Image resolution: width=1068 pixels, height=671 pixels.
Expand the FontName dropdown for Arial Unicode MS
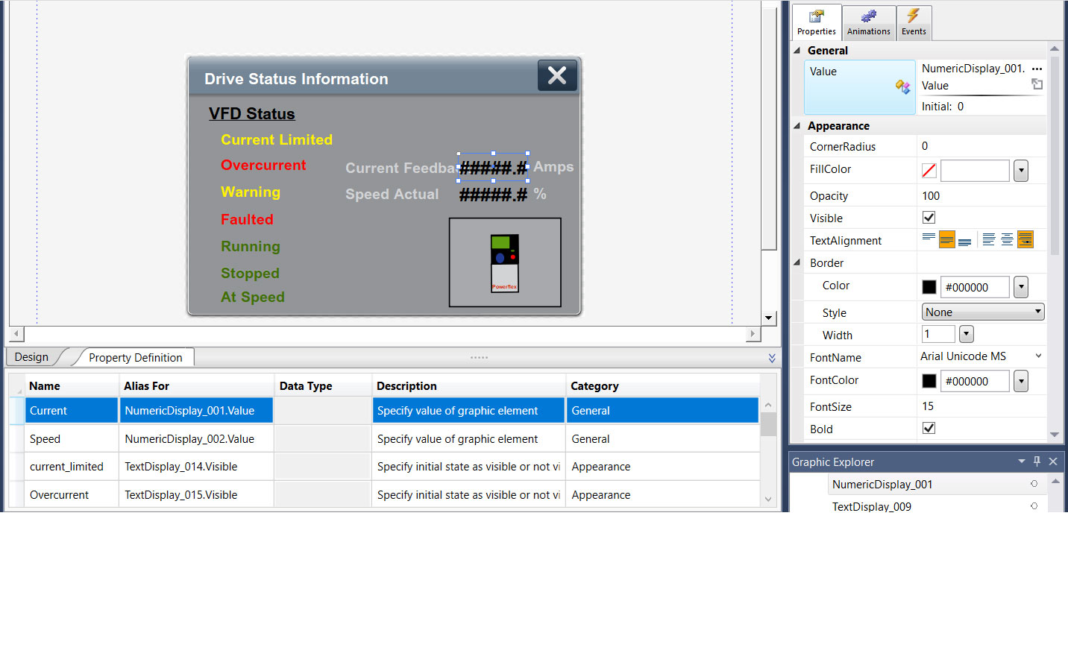(x=1037, y=356)
